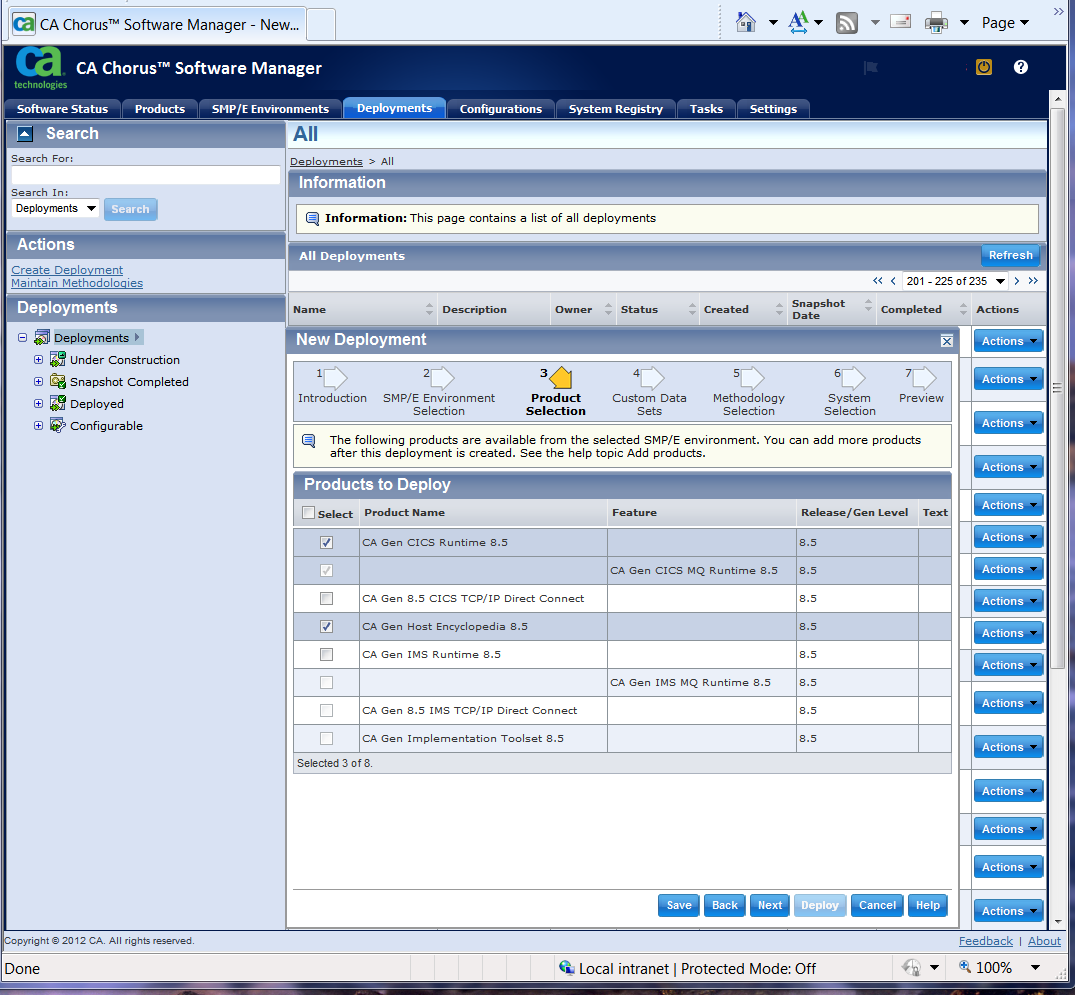Screen dimensions: 1075x995
Task: Open the RSS feeds icon
Action: pyautogui.click(x=847, y=23)
